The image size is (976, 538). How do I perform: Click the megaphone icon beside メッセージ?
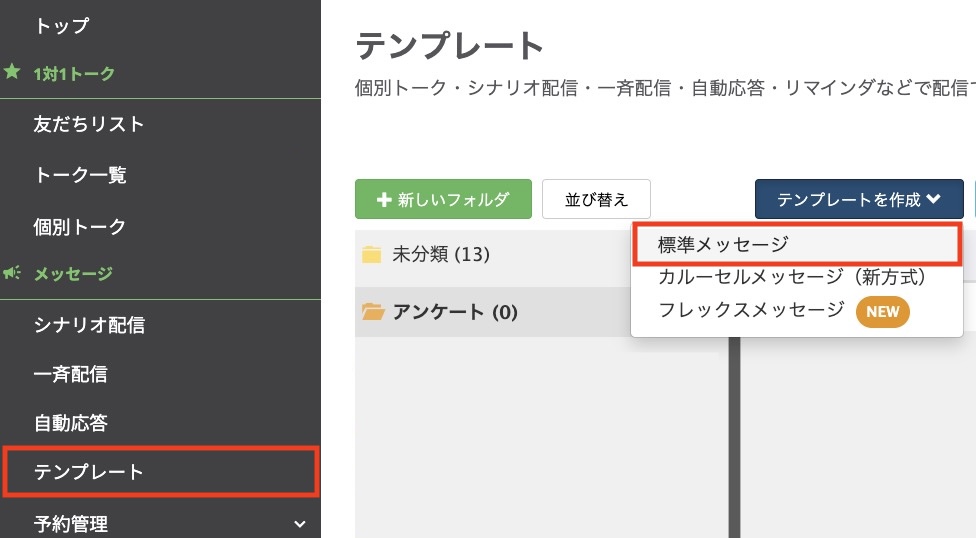click(x=12, y=273)
